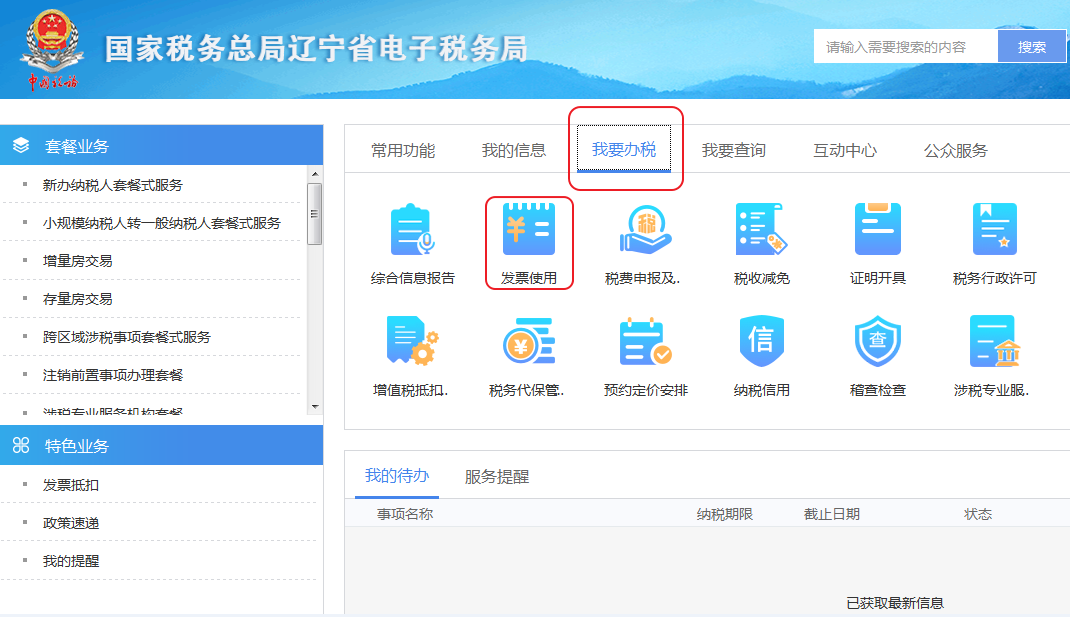Click the 套餐业务 stack icon

[x=21, y=145]
